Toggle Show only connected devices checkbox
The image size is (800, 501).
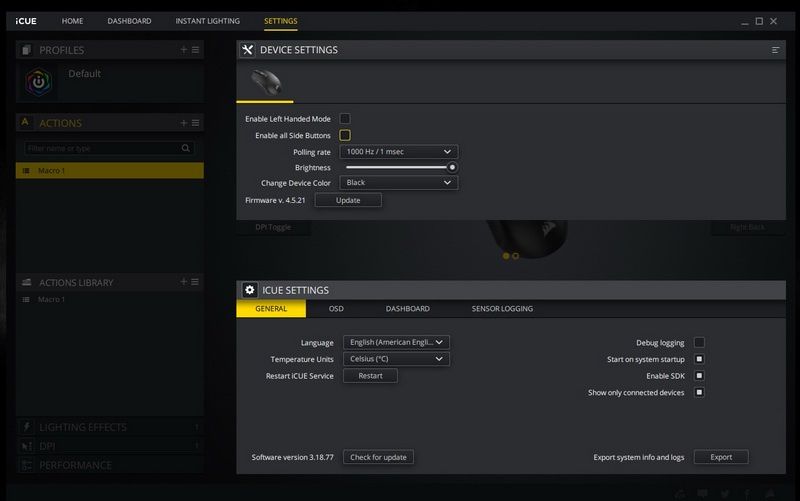699,392
